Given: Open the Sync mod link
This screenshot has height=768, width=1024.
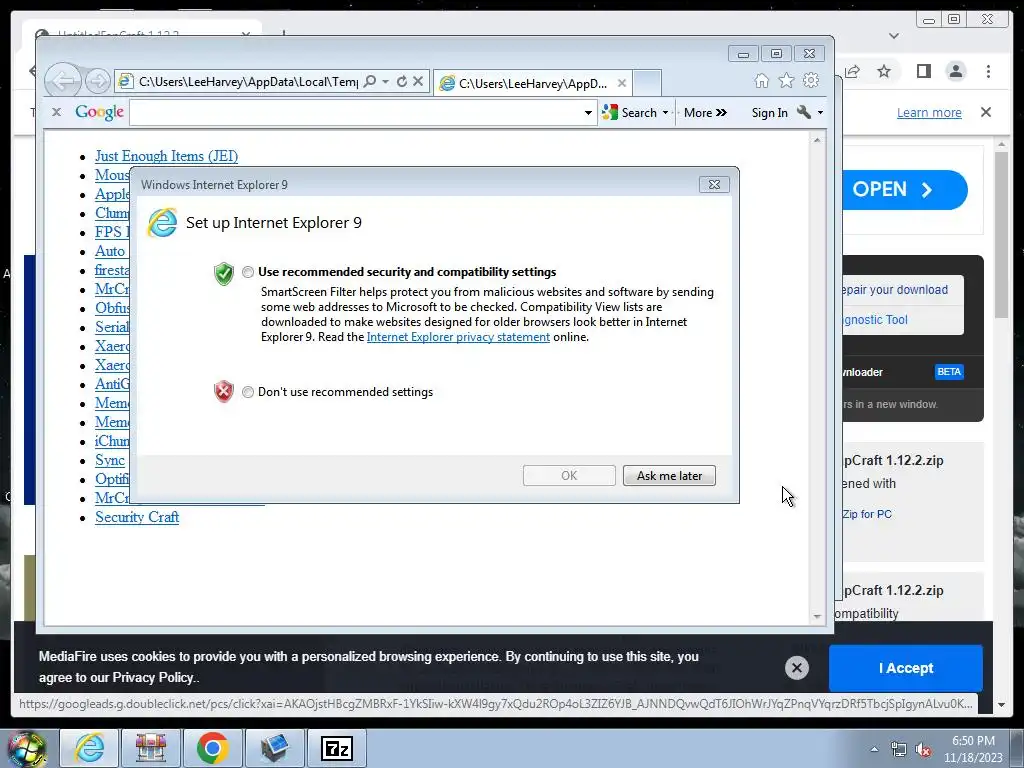Looking at the screenshot, I should (x=110, y=460).
